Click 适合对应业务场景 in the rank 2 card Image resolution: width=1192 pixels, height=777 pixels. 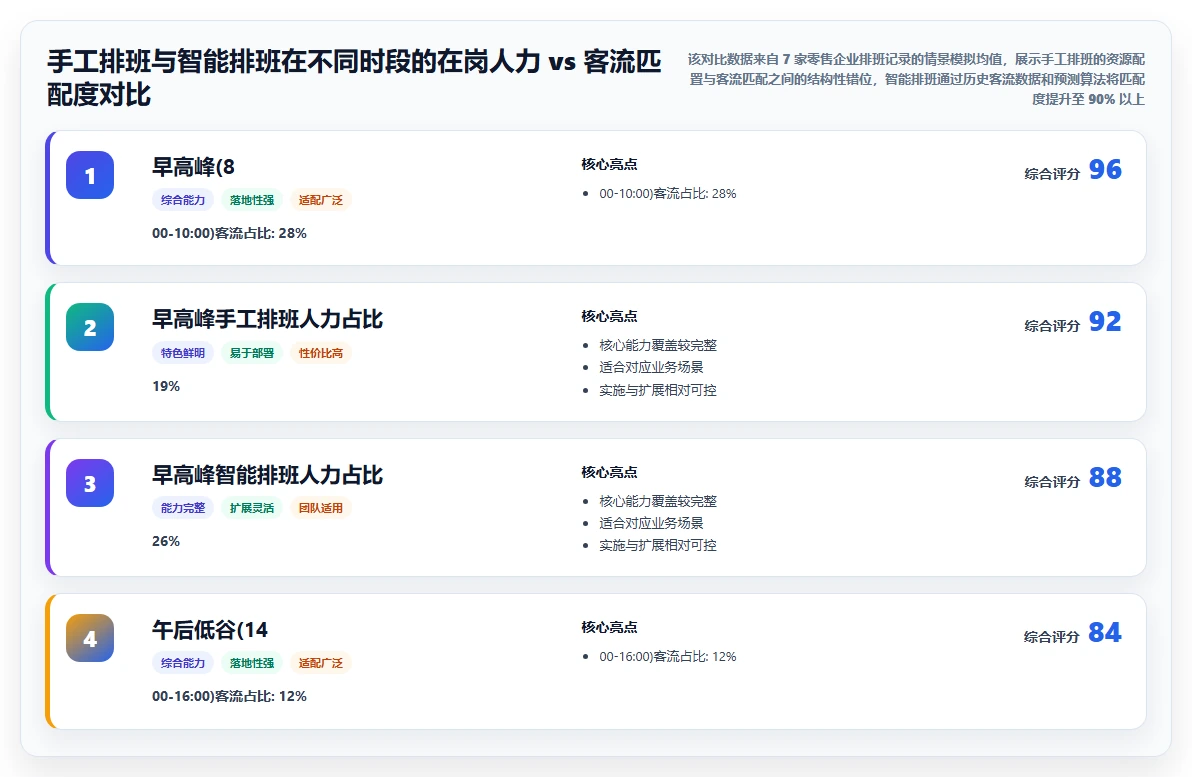[x=651, y=367]
